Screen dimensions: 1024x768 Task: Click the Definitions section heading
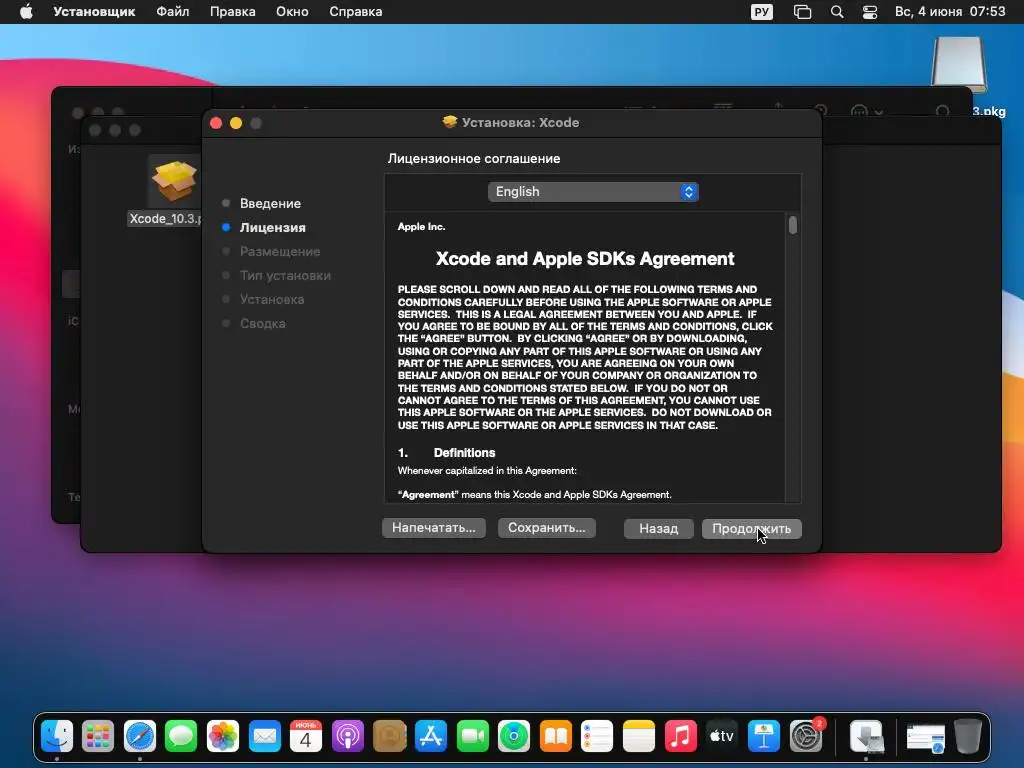pyautogui.click(x=464, y=453)
